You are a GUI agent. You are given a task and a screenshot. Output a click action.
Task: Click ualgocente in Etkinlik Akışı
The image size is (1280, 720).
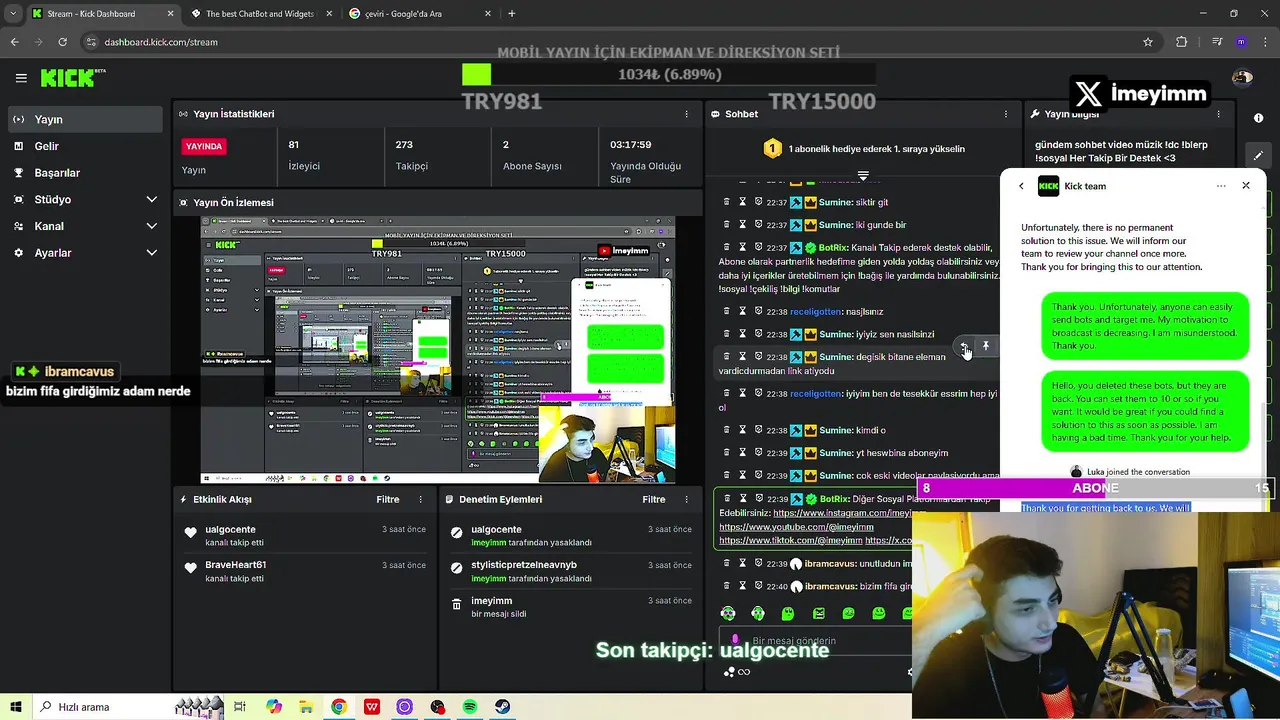(230, 529)
